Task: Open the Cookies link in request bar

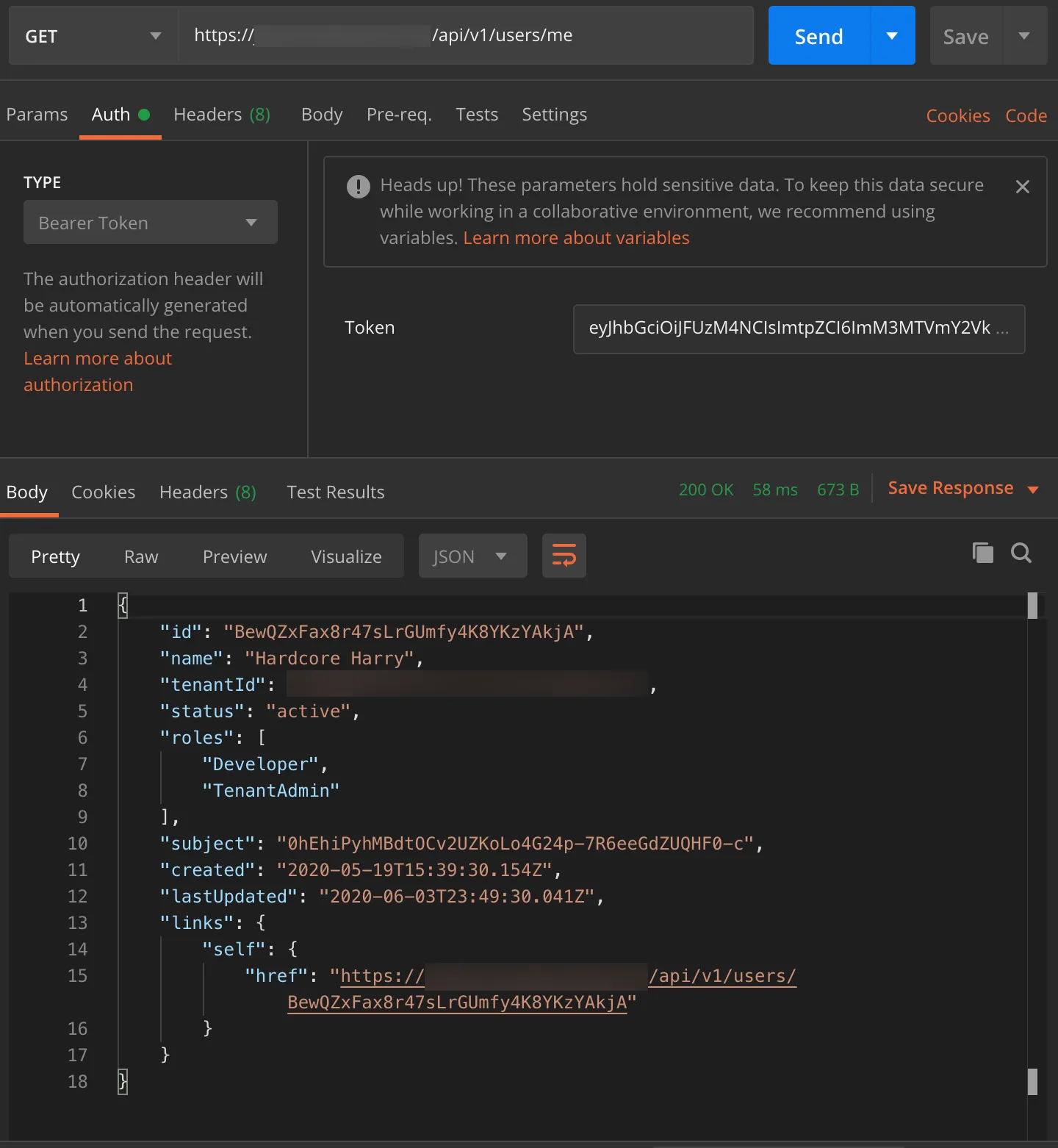Action: coord(958,115)
